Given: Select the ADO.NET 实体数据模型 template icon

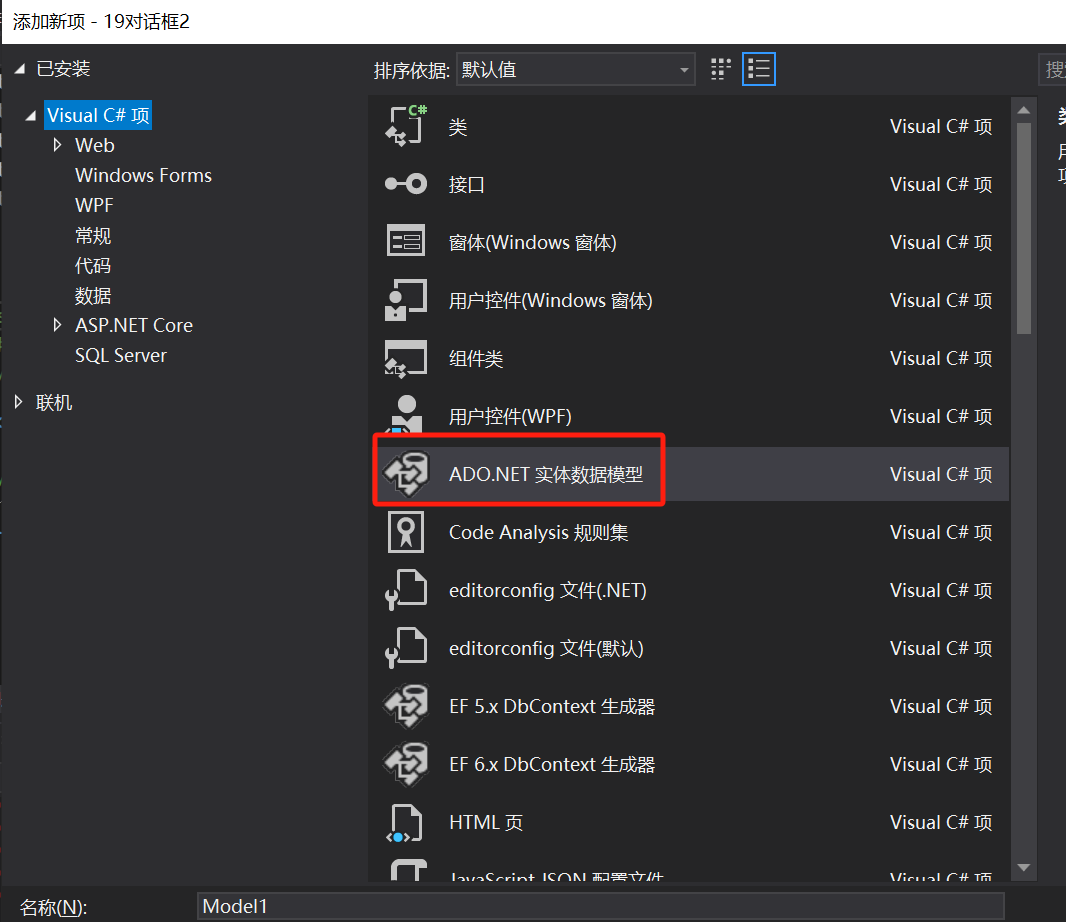Looking at the screenshot, I should [406, 473].
